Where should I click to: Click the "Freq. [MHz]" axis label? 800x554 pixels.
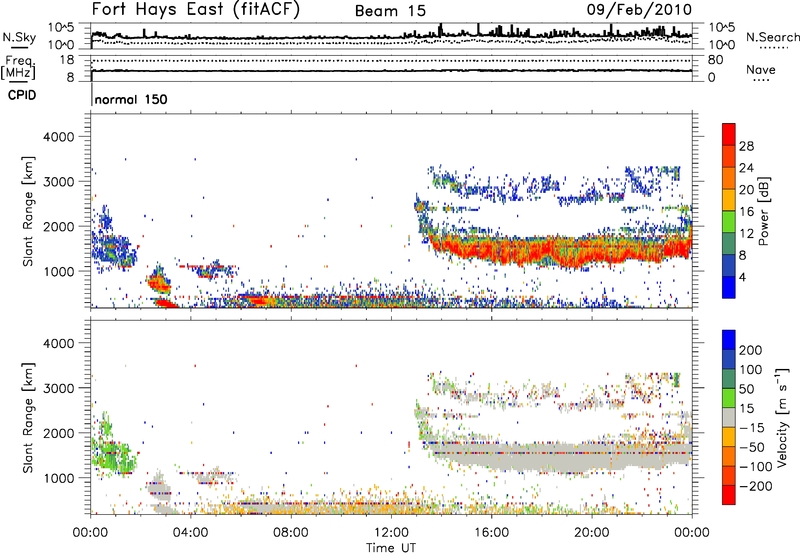(18, 67)
